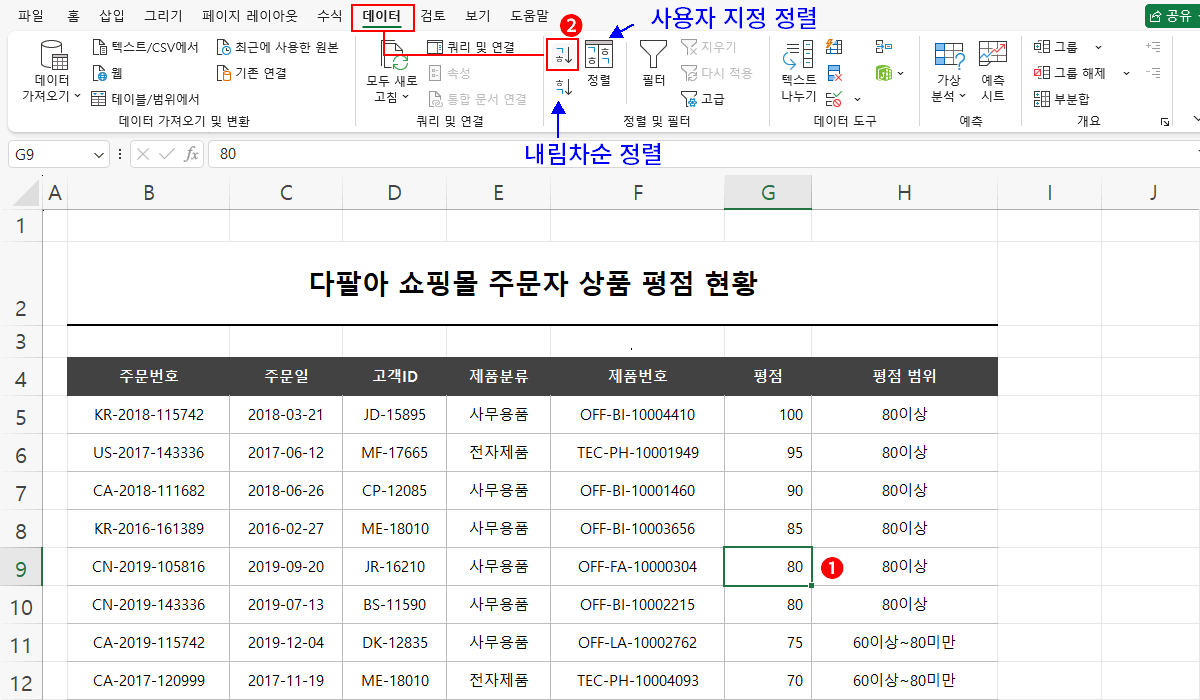Click the fx insert function icon
The width and height of the screenshot is (1200, 700).
point(192,154)
